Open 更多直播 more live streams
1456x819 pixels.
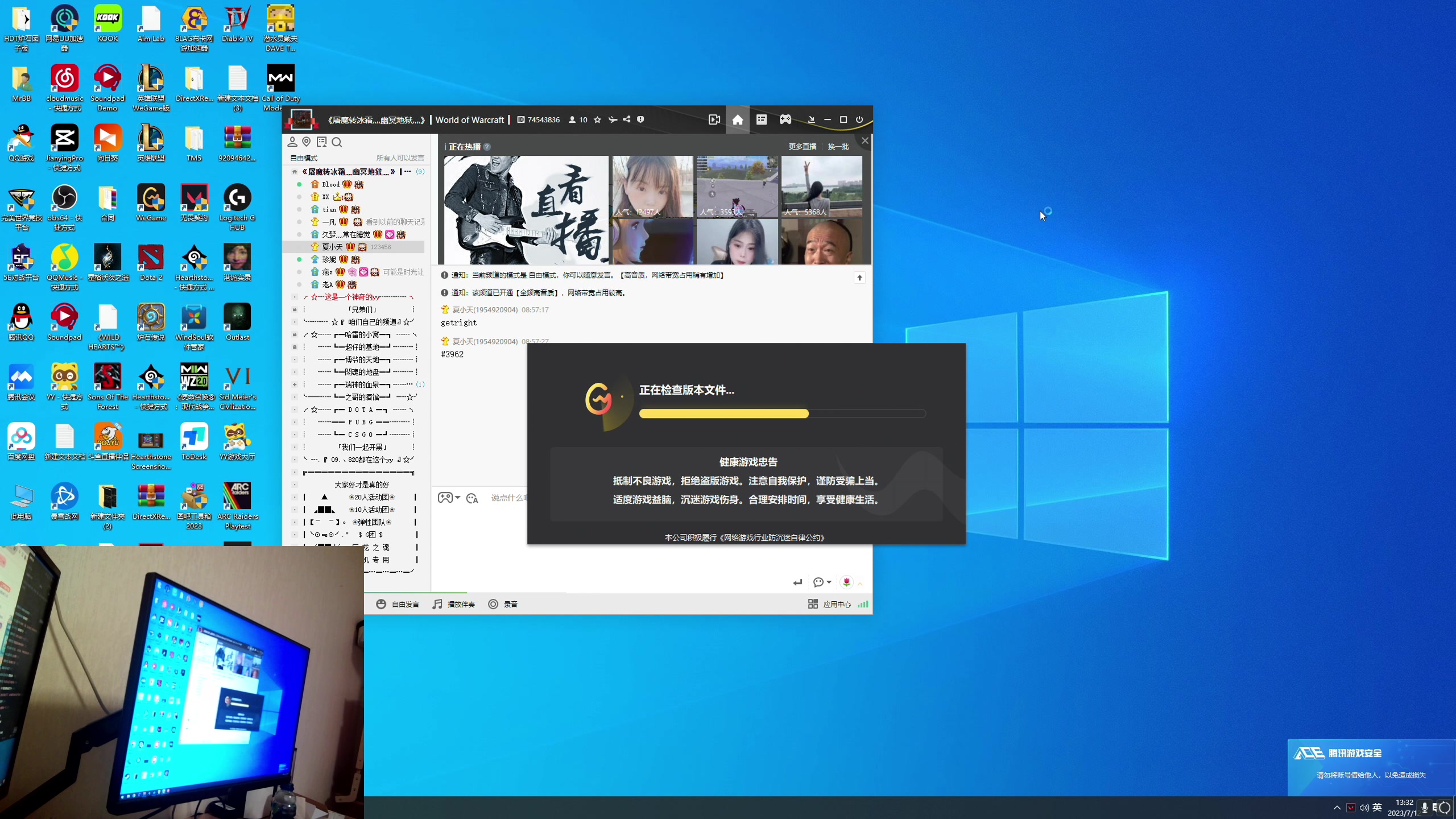(802, 147)
